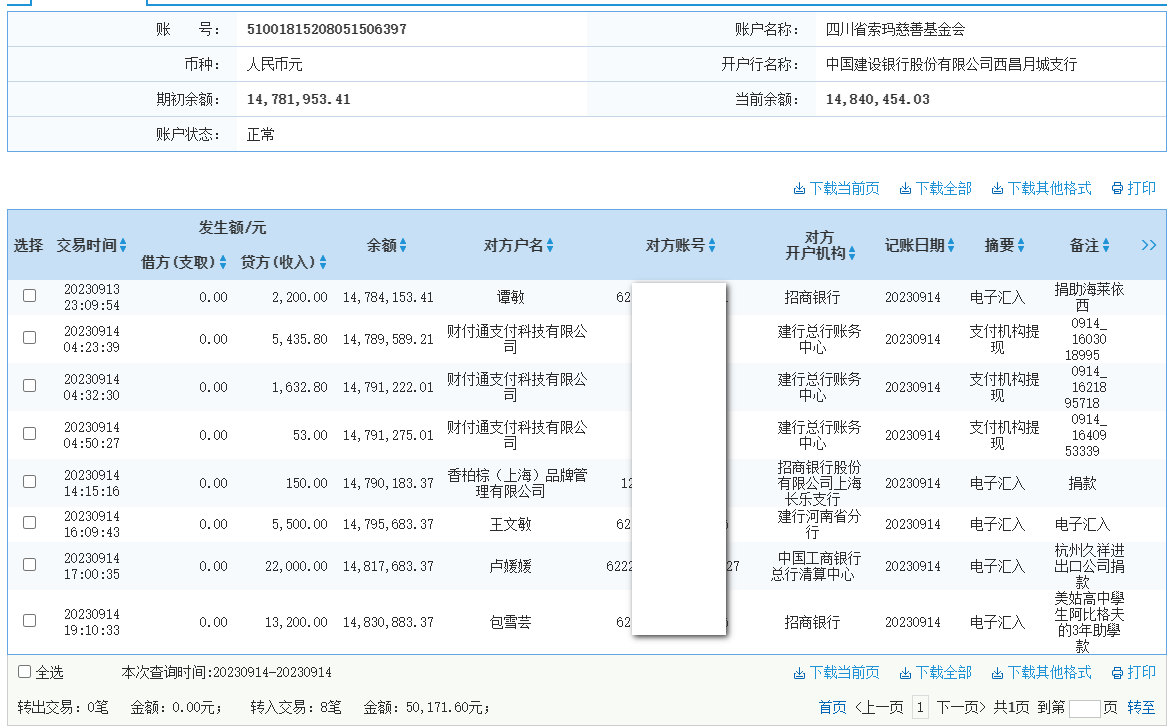Click remark 杭州久祥进出口公司捐款
Viewport: 1170px width, 727px height.
(1089, 567)
